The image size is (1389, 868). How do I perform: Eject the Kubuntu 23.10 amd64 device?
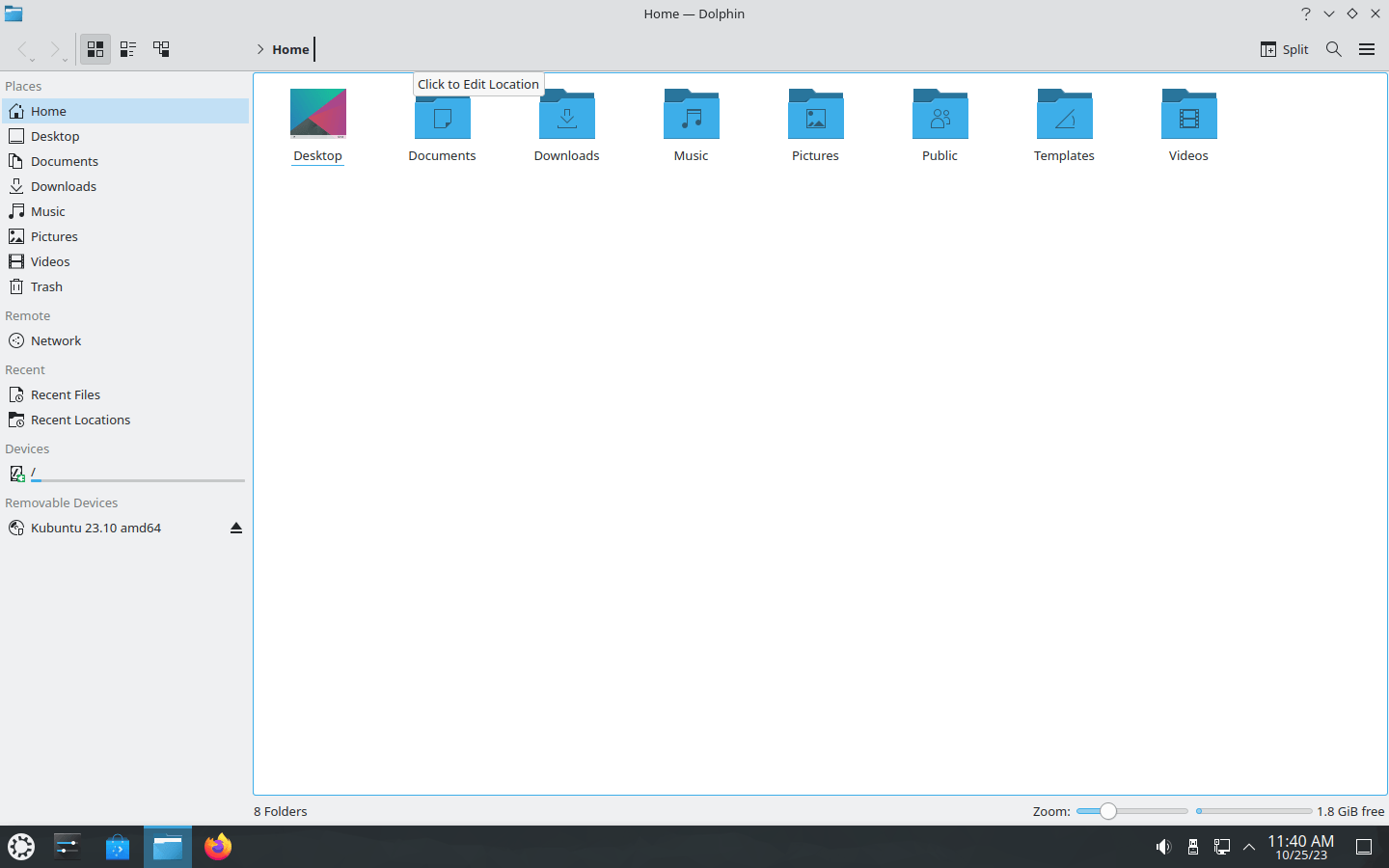[x=236, y=529]
